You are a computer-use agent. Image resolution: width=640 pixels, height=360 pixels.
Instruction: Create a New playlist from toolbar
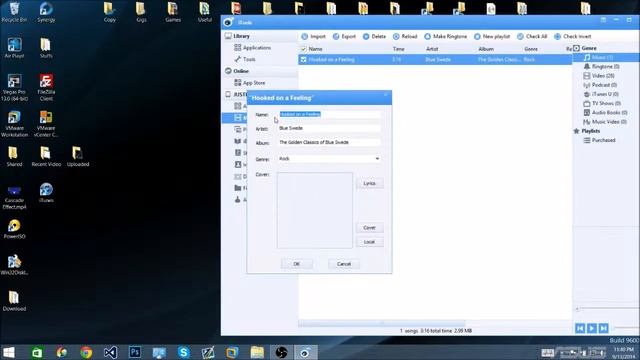tap(492, 36)
